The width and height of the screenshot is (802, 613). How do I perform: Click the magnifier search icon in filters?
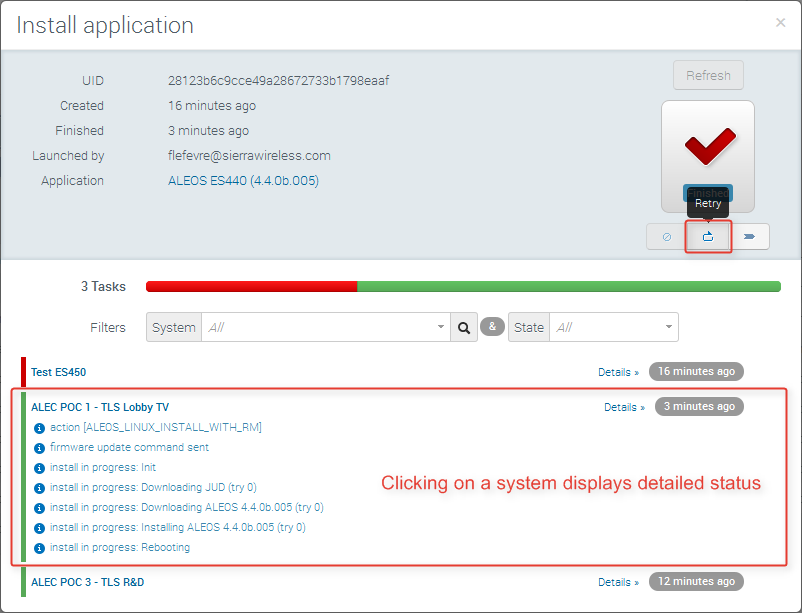(x=463, y=327)
